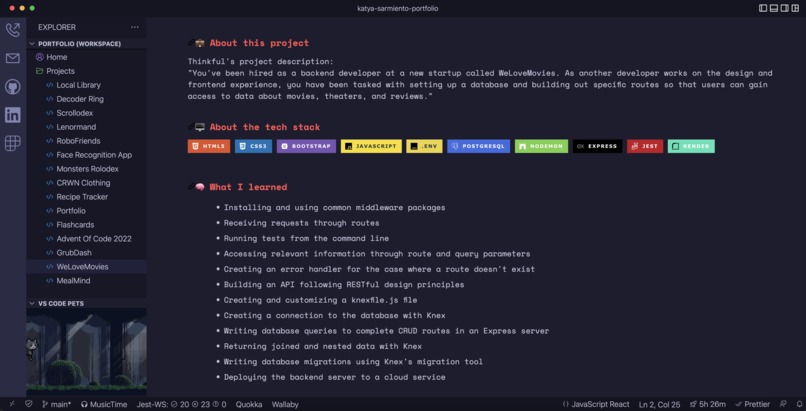Open MusicTime in status bar
Screen dimensions: 806x411
tap(104, 404)
